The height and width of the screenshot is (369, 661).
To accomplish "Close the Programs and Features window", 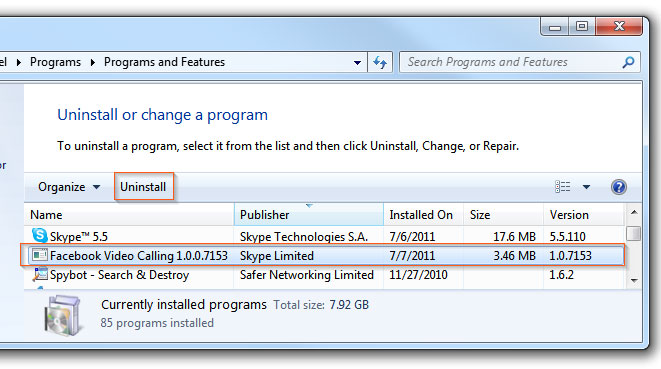I will tap(619, 26).
